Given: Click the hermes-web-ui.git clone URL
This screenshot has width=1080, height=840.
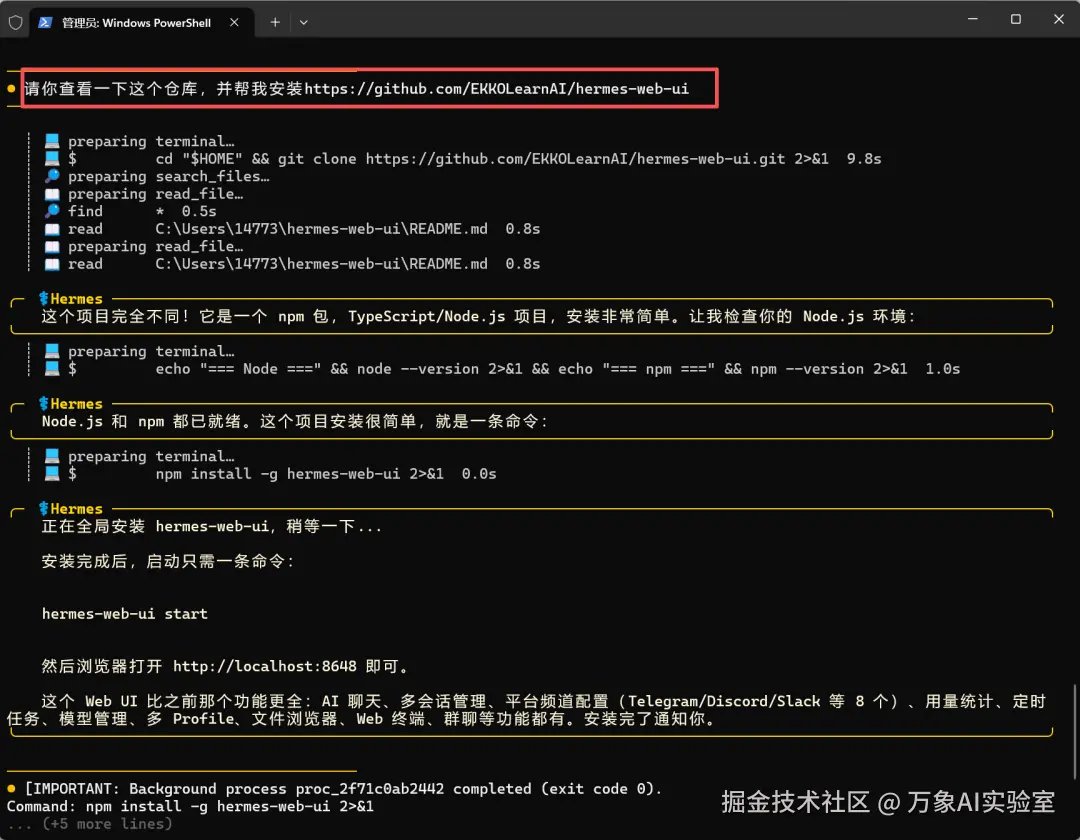Looking at the screenshot, I should click(x=575, y=159).
